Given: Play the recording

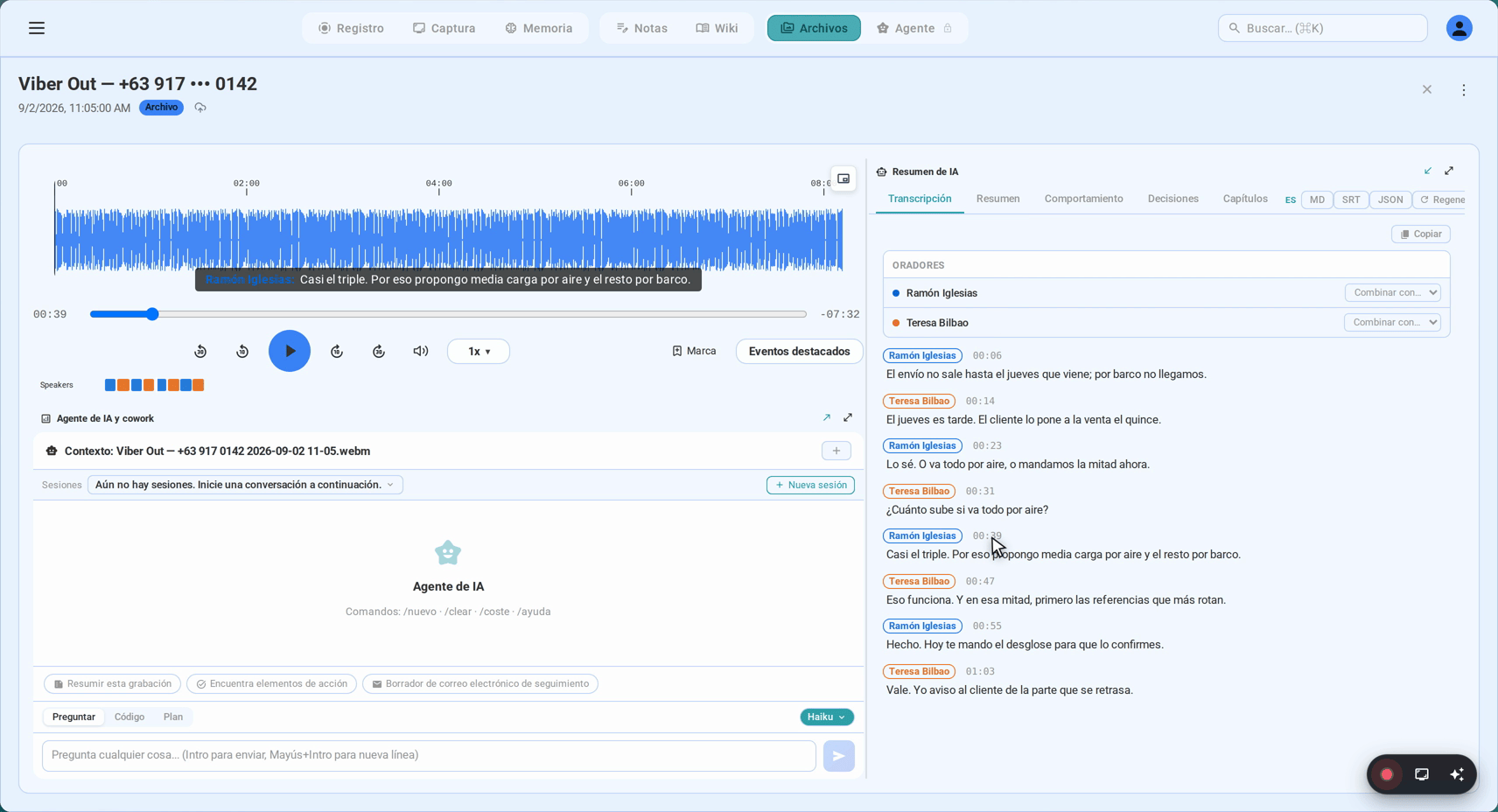Looking at the screenshot, I should (290, 351).
